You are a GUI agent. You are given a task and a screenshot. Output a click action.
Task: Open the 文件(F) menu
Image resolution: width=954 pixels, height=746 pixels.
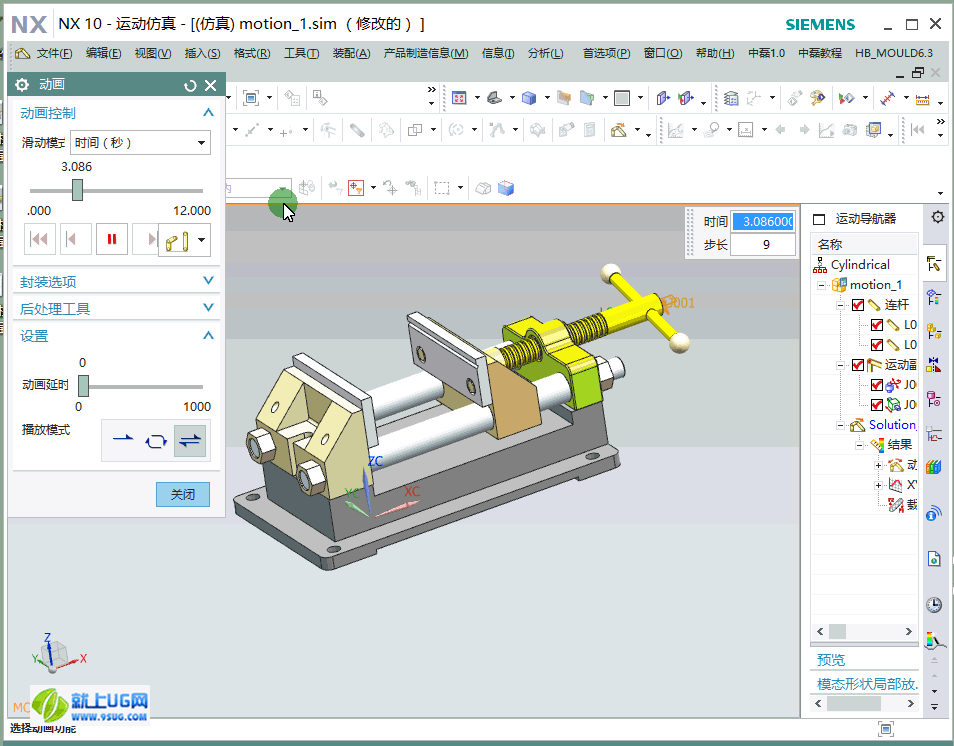[54, 54]
